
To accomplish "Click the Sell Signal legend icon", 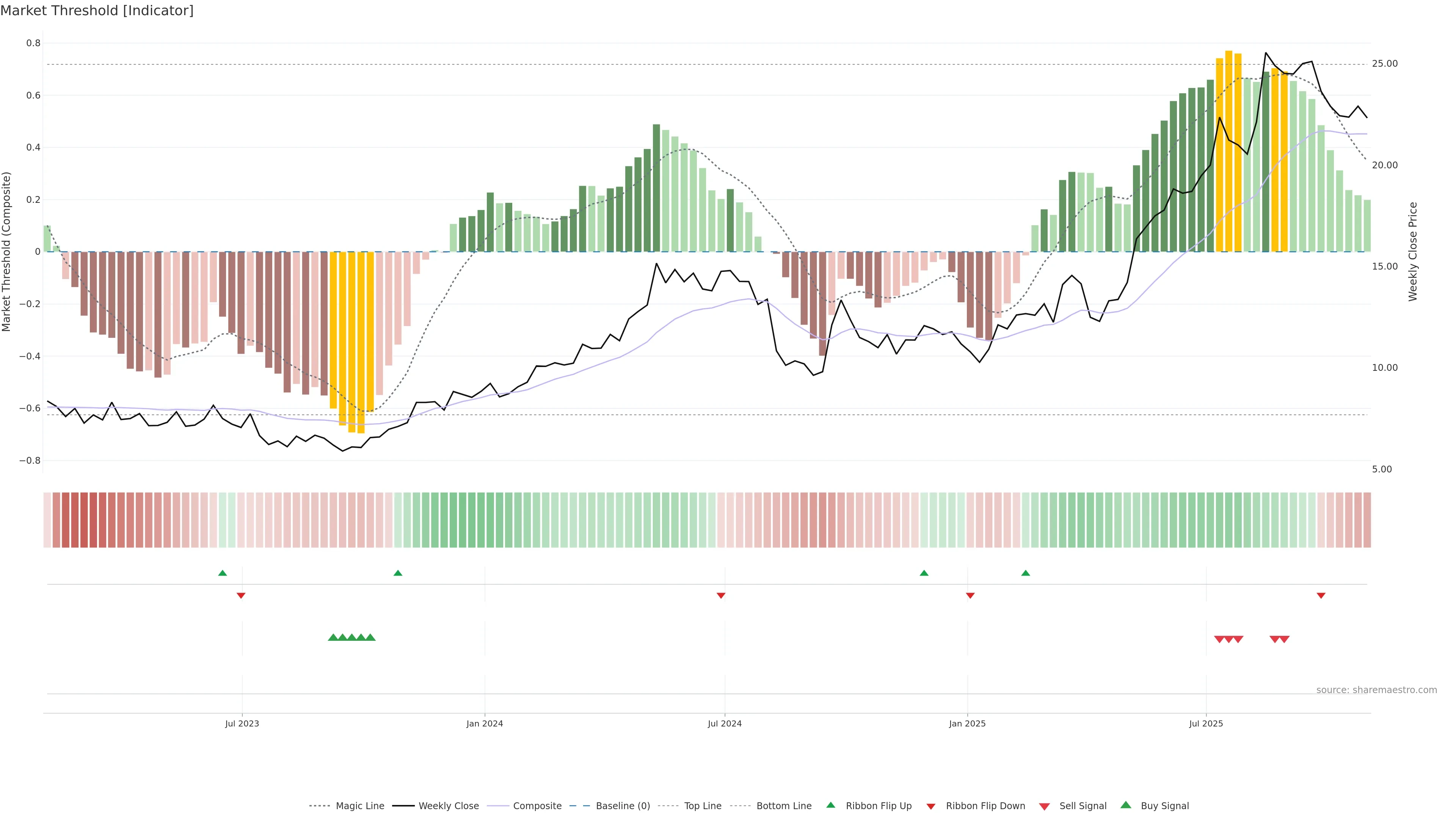I will click(x=1045, y=806).
